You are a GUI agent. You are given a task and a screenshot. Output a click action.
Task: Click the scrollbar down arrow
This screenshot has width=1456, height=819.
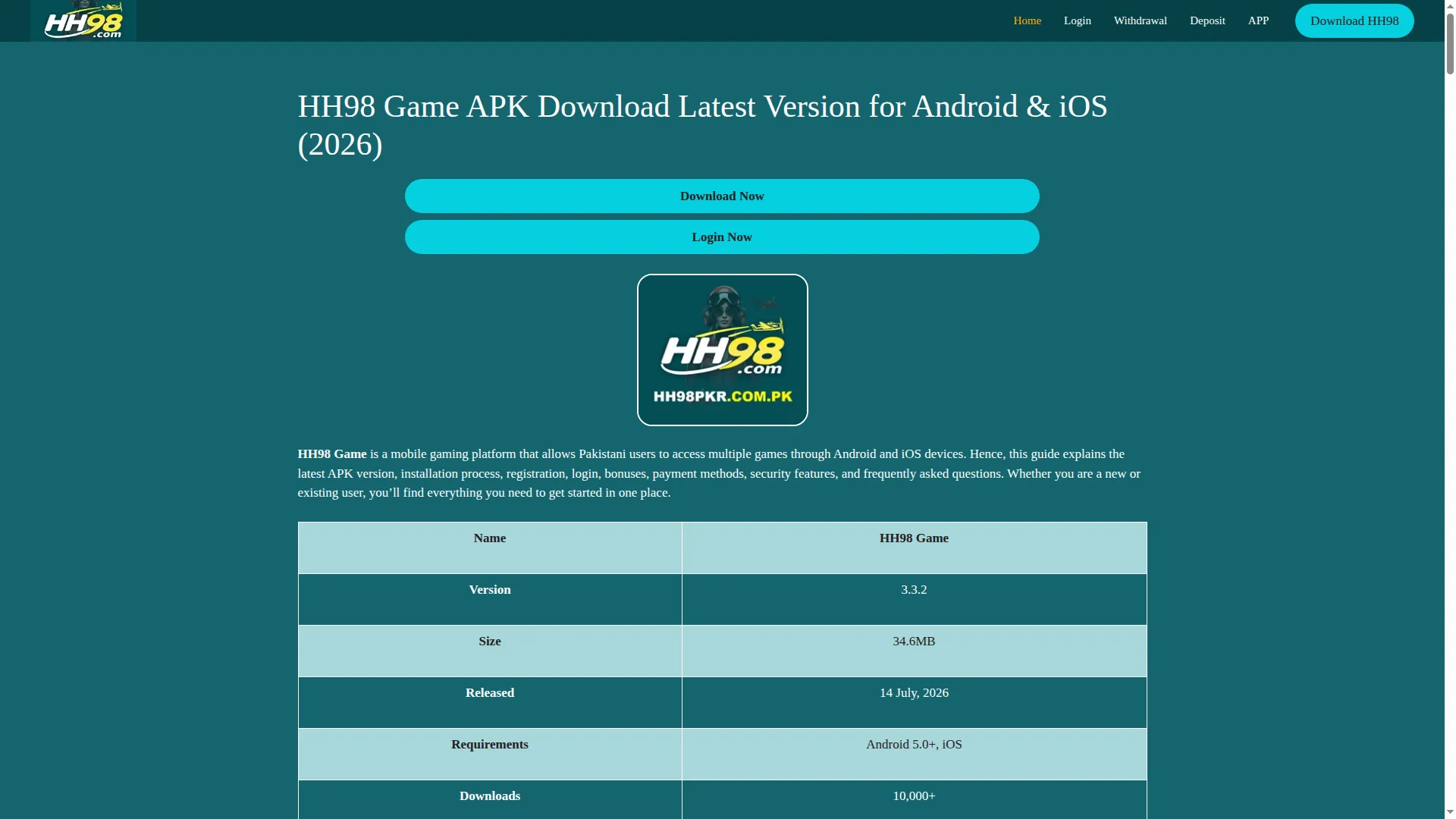[1450, 813]
